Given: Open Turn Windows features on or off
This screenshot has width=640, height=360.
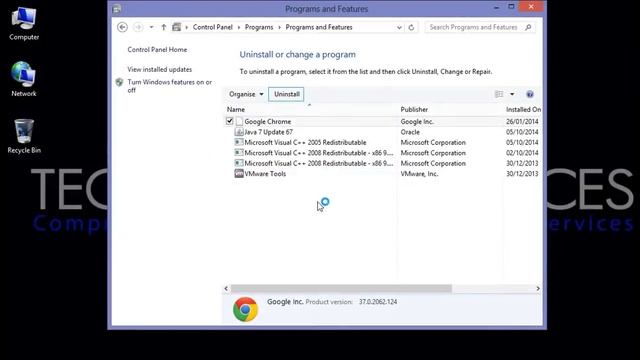Looking at the screenshot, I should tap(169, 86).
